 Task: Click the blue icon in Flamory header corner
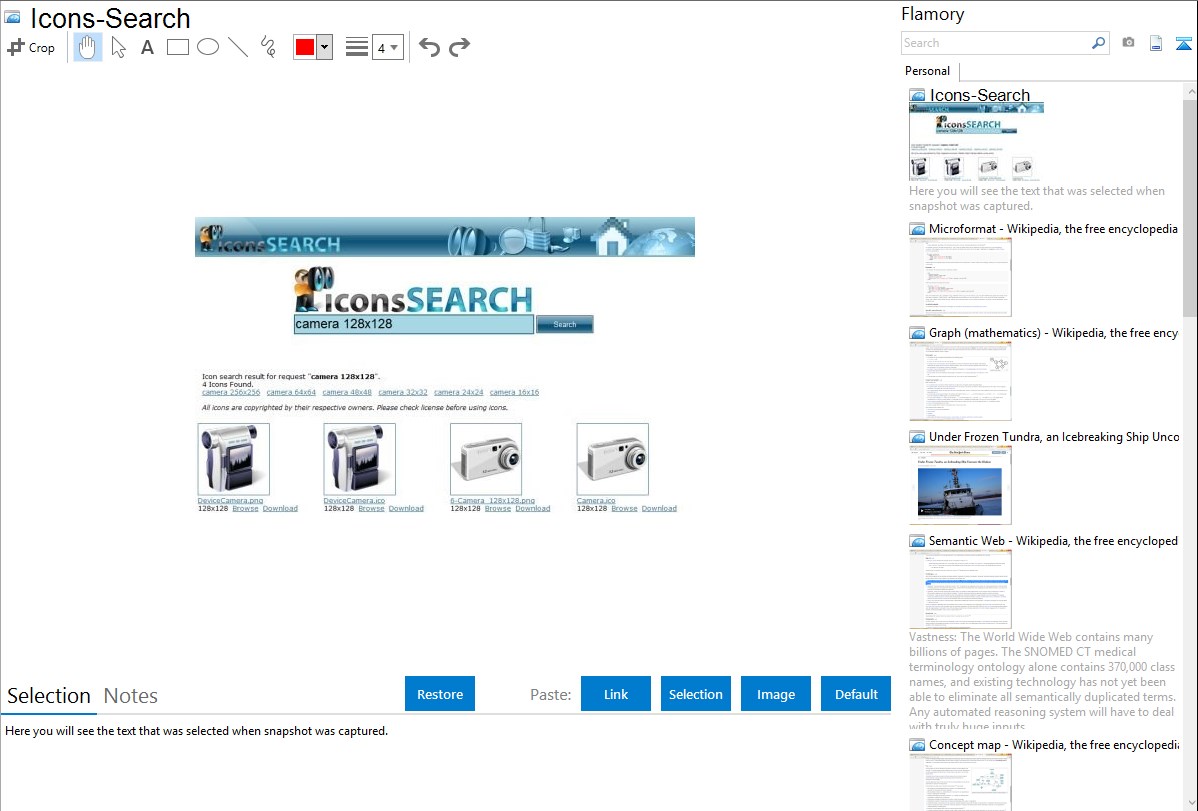[1183, 43]
